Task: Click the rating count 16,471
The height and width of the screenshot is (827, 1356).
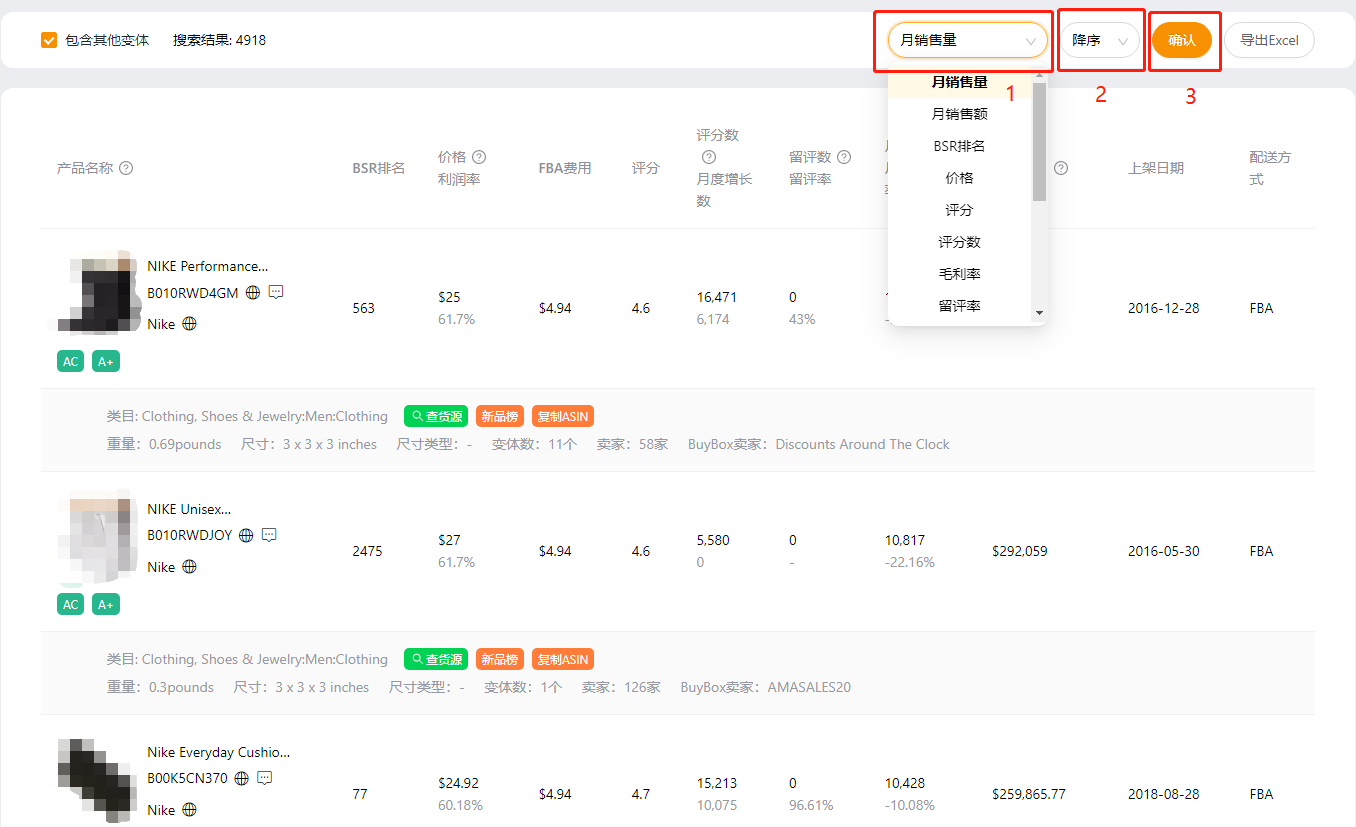Action: pos(717,297)
